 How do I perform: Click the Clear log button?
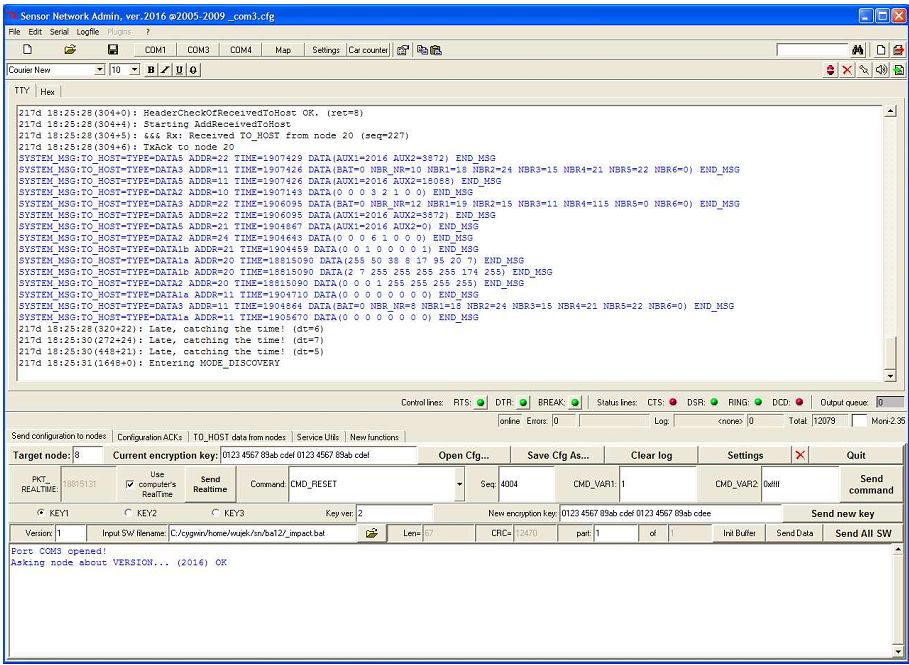click(x=652, y=455)
